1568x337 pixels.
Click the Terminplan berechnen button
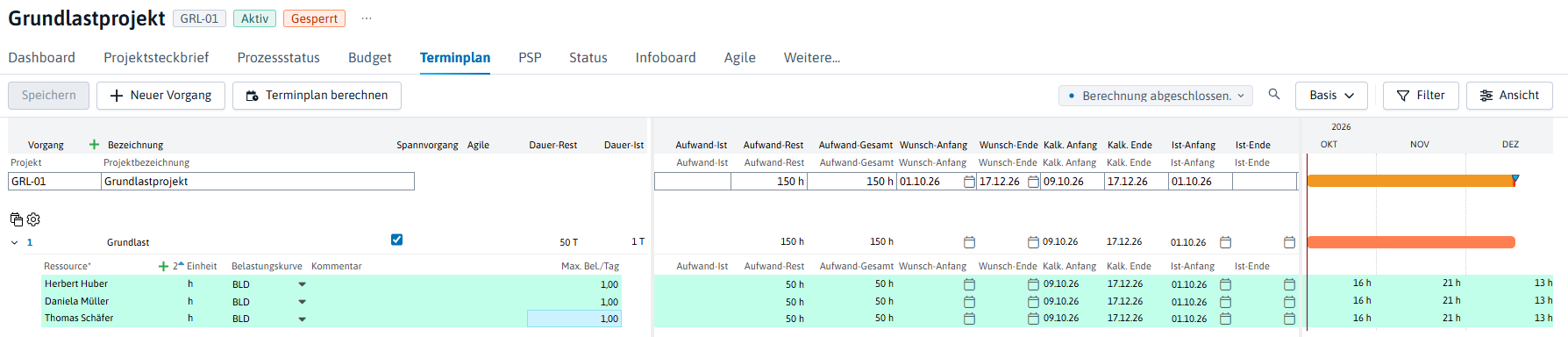click(x=317, y=96)
